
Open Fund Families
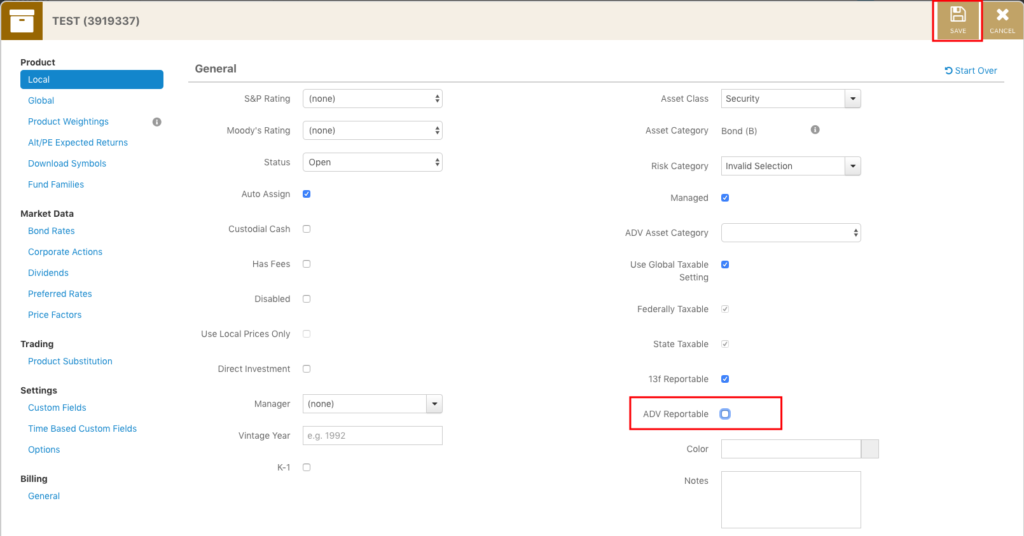(x=56, y=184)
